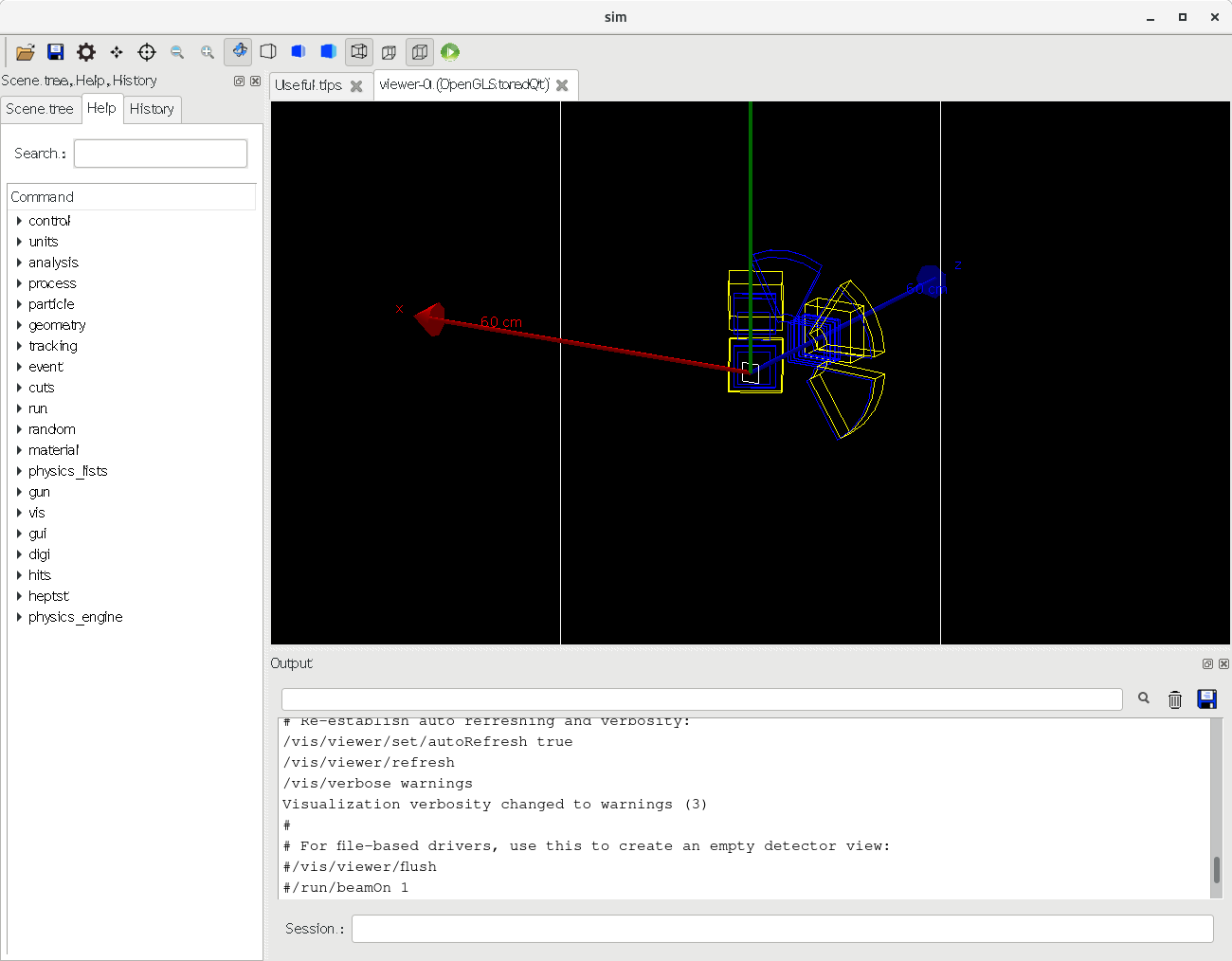Open the Useful tips tab
This screenshot has height=961, width=1232.
pyautogui.click(x=309, y=85)
